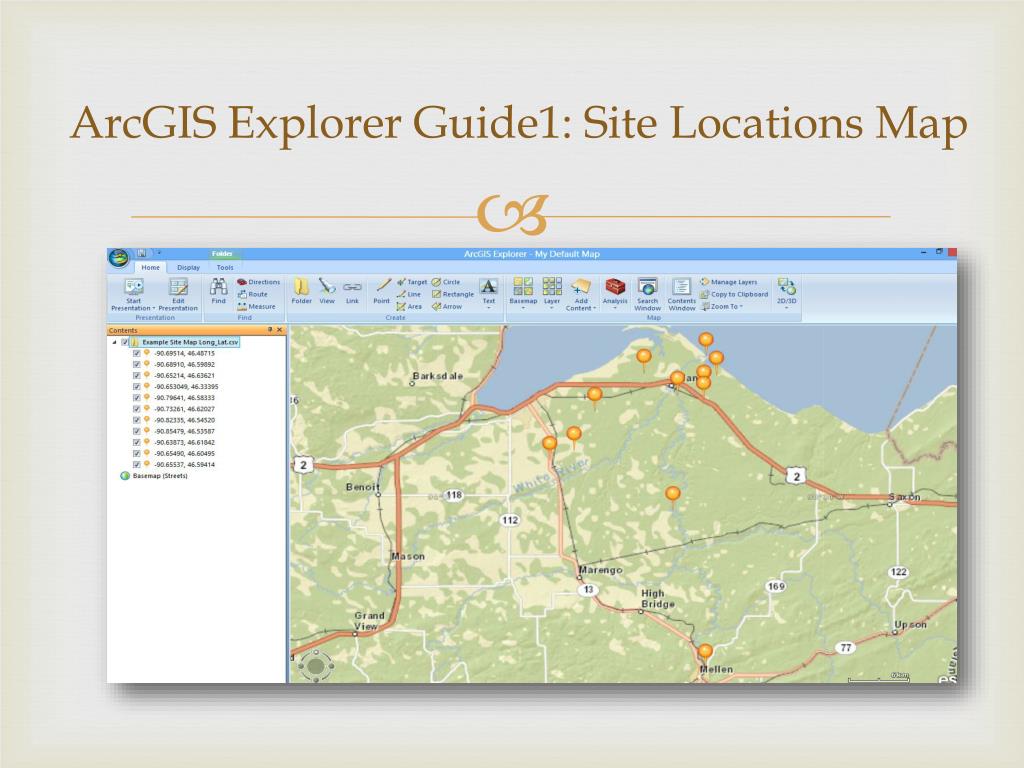
Task: Open the Layer dropdown gallery
Action: tap(552, 295)
